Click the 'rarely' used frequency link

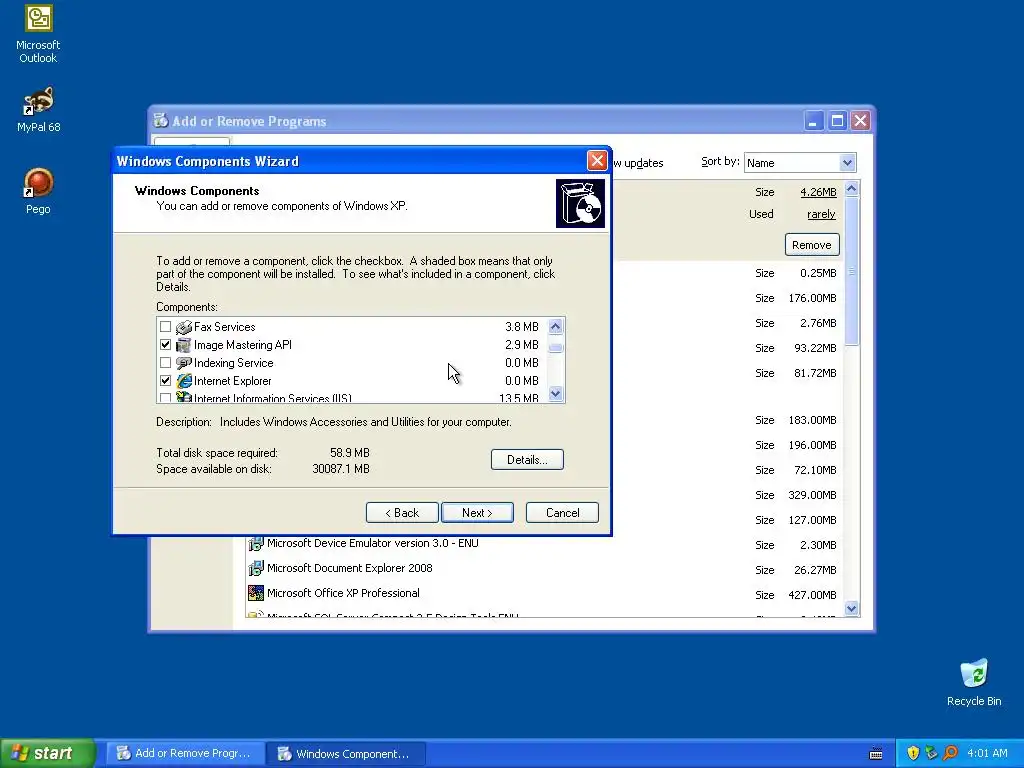[821, 214]
